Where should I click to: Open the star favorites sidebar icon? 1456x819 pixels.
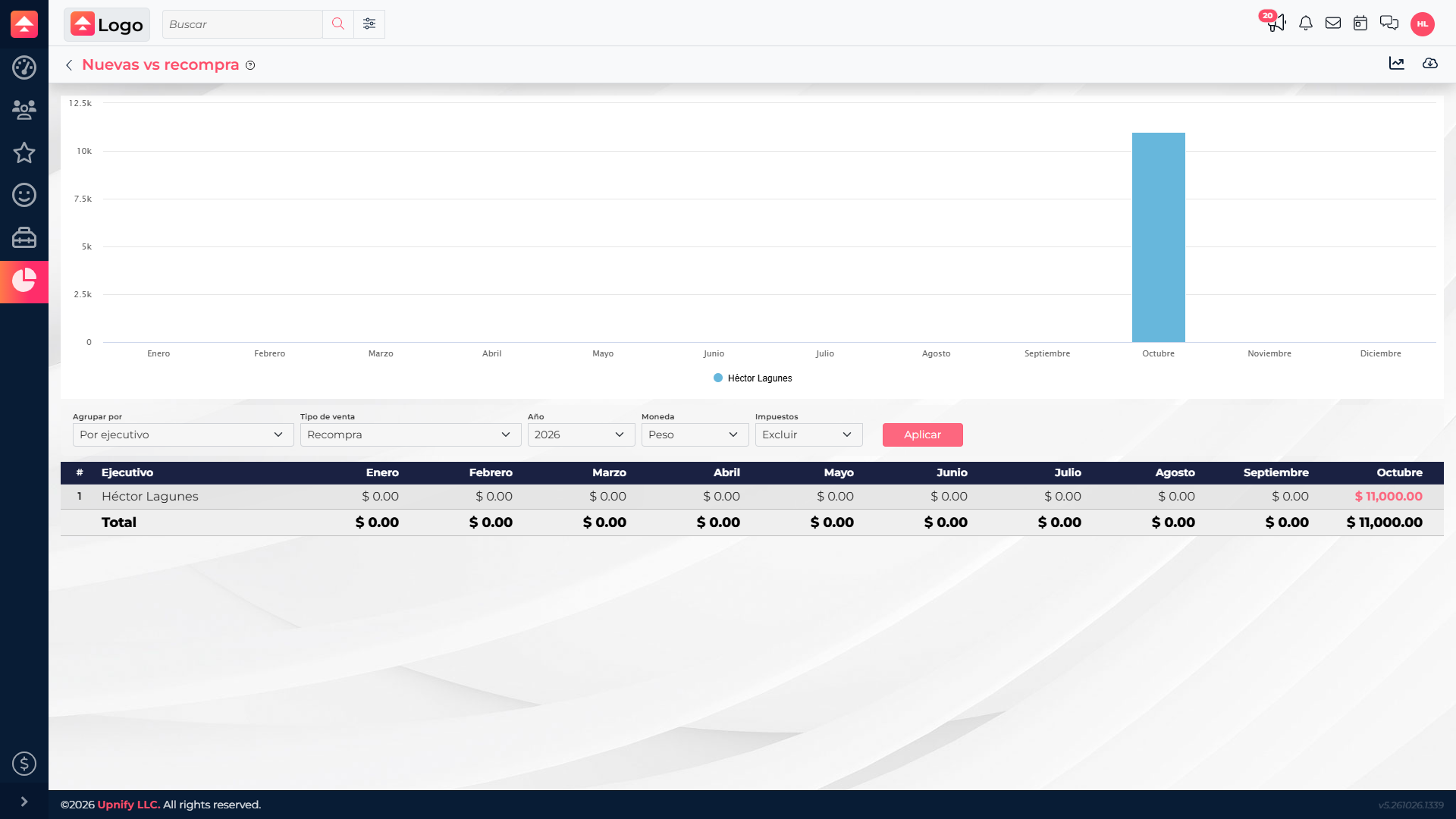tap(24, 152)
